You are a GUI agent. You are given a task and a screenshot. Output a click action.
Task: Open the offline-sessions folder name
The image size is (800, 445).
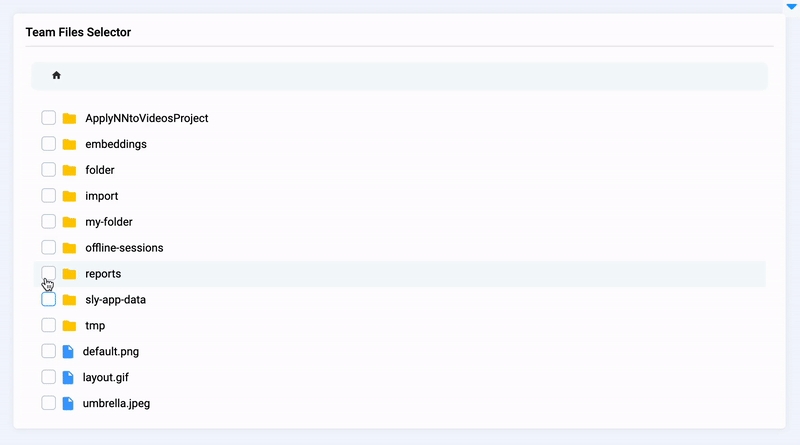tap(124, 248)
